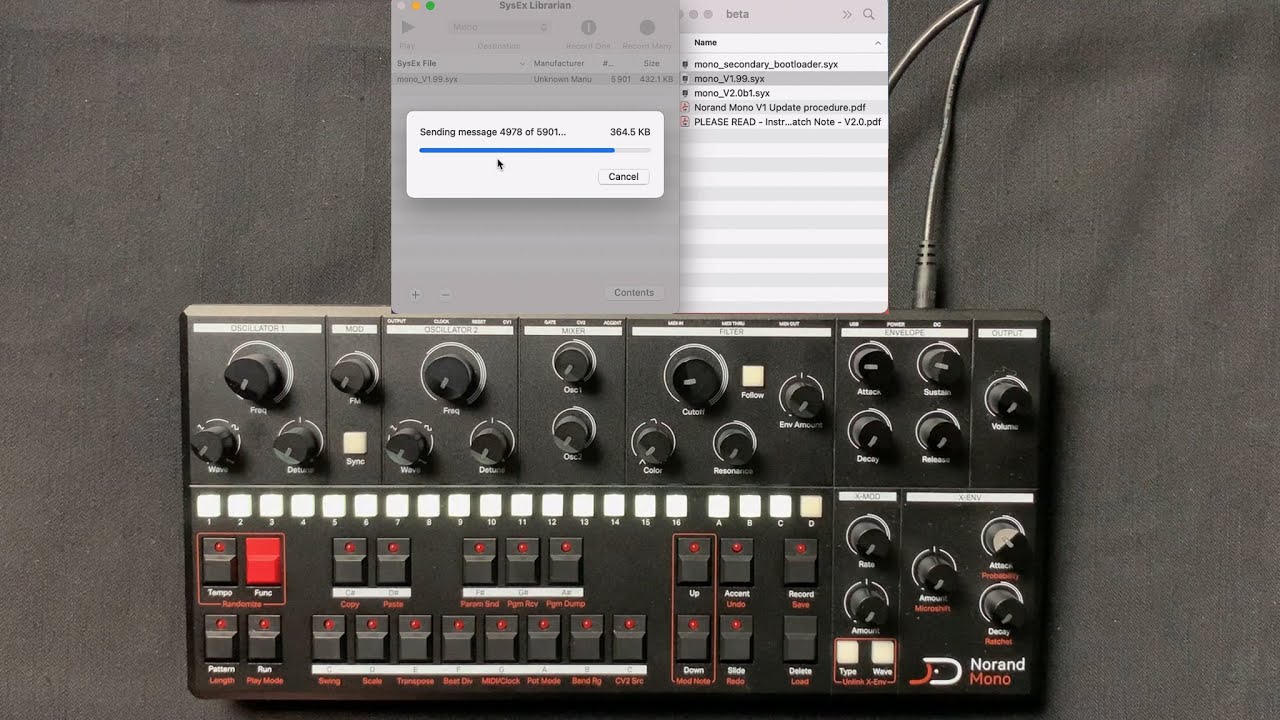Image resolution: width=1280 pixels, height=720 pixels.
Task: Click the Record One toolbar icon
Action: pyautogui.click(x=589, y=28)
